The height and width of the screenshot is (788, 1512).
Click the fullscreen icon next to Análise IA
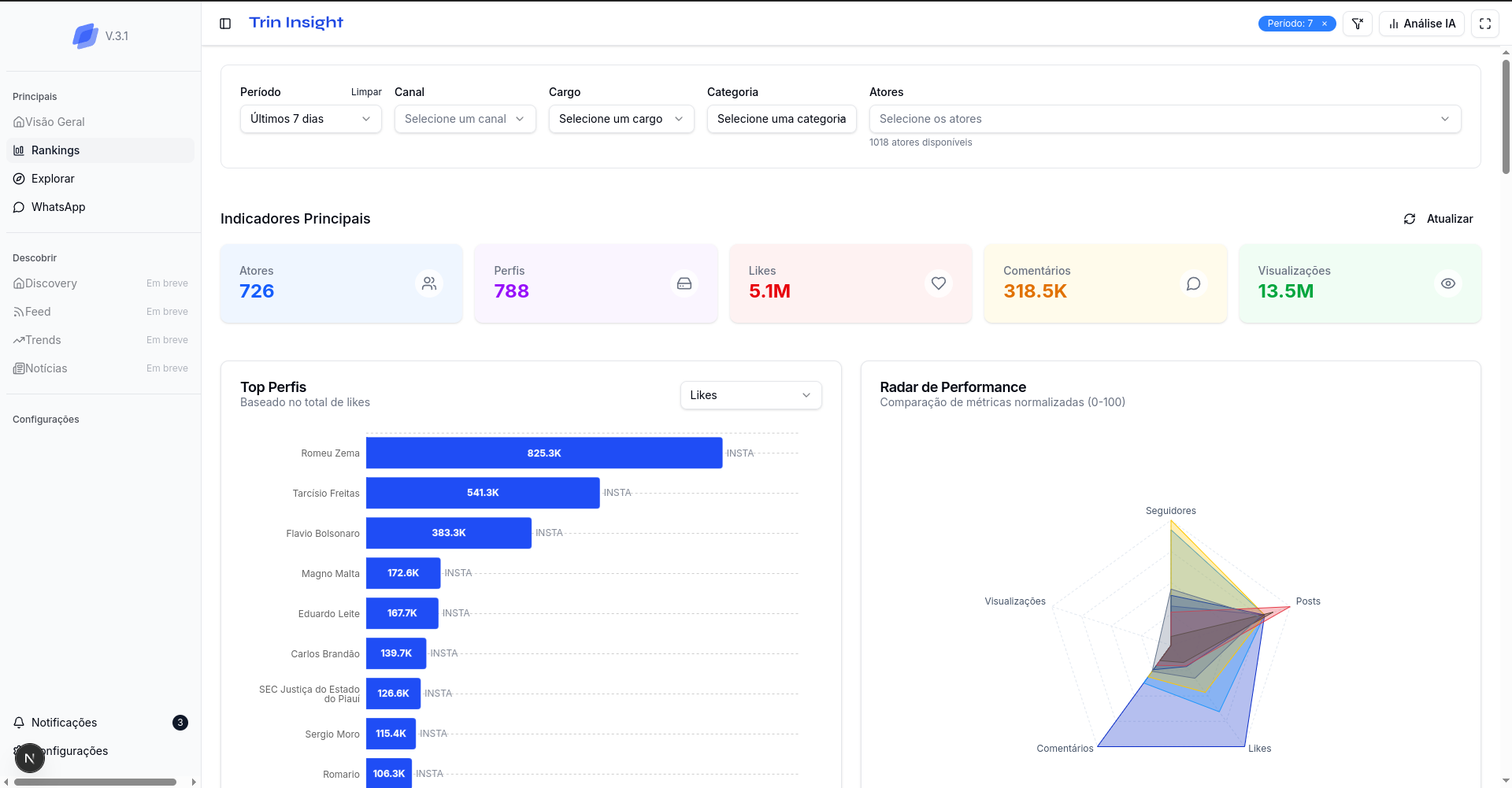click(x=1486, y=24)
